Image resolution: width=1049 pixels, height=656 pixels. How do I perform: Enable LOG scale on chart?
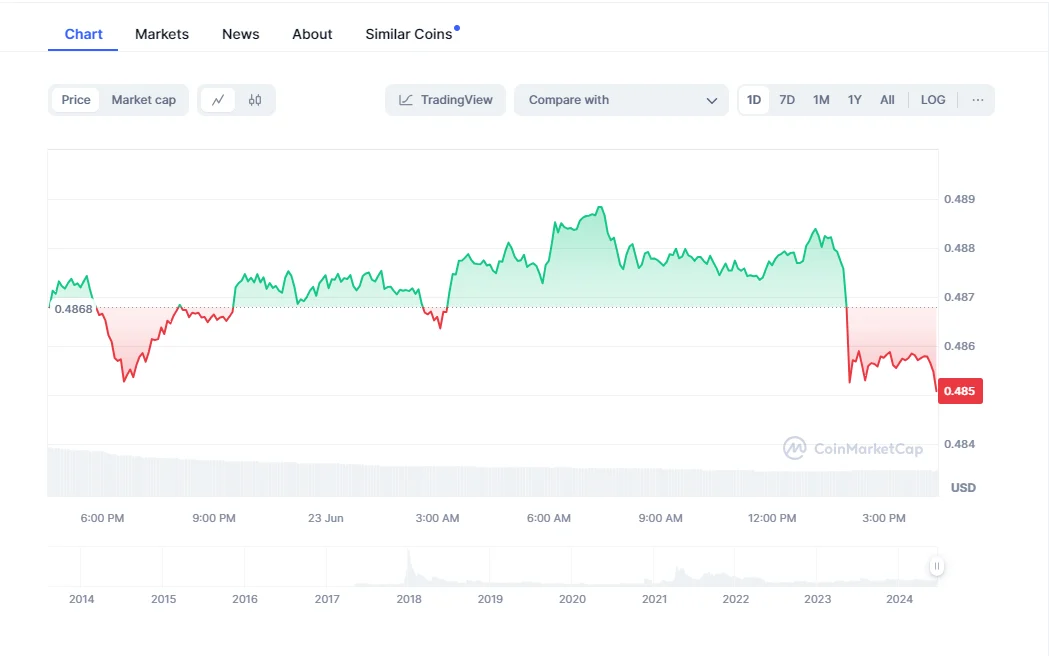click(x=932, y=100)
